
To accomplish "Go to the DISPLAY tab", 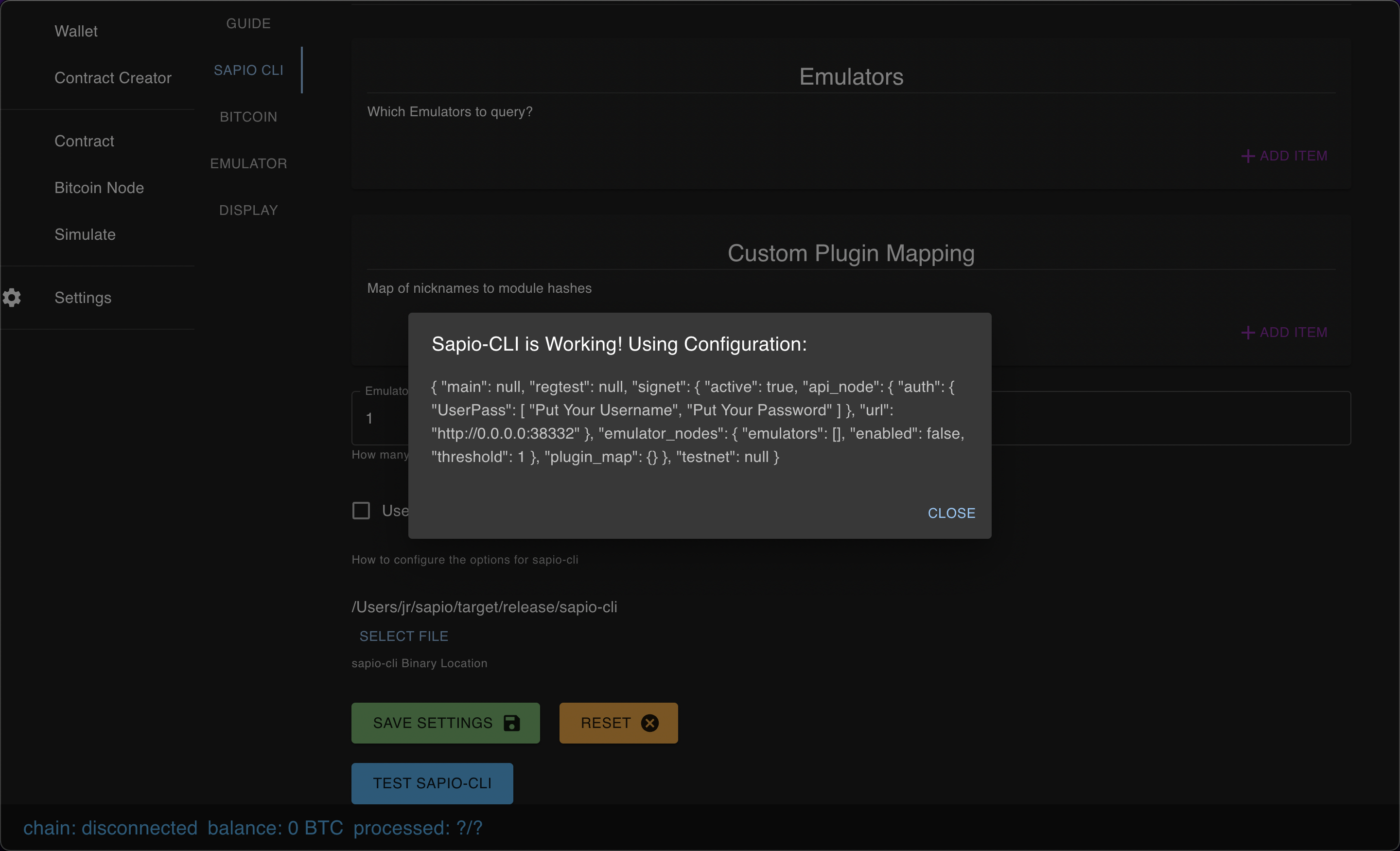I will coord(248,211).
